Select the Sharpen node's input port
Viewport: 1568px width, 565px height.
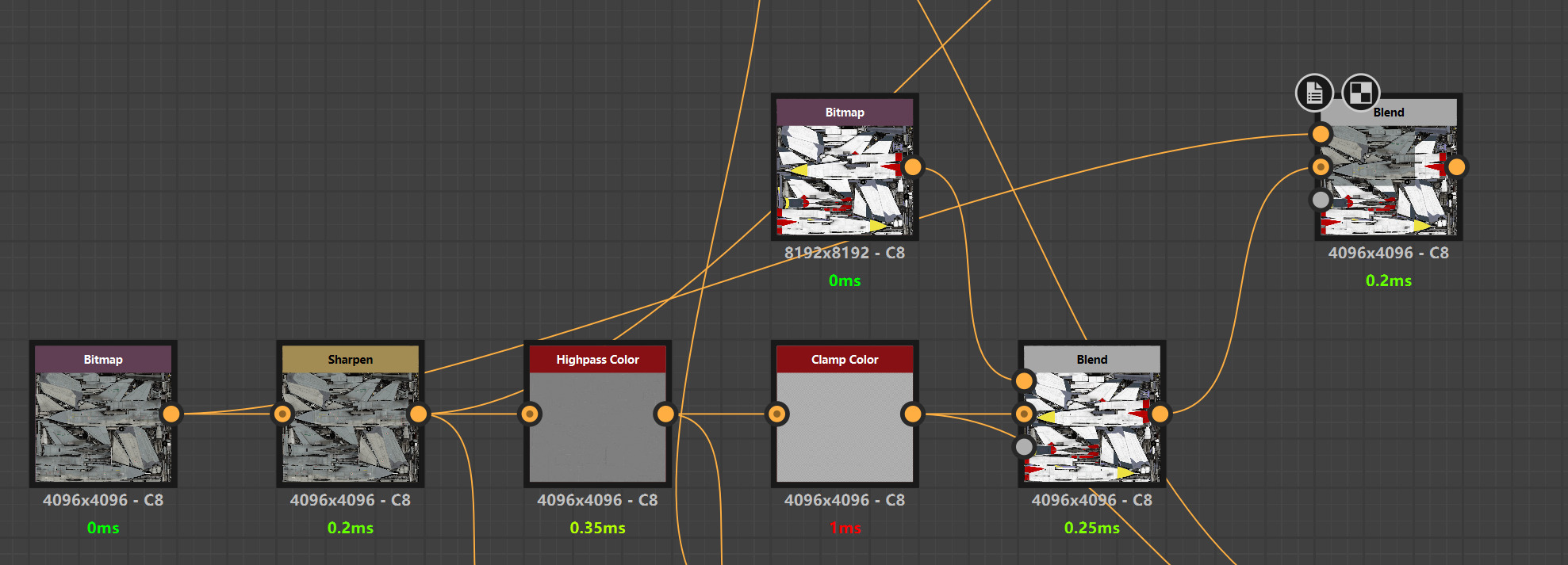(282, 414)
